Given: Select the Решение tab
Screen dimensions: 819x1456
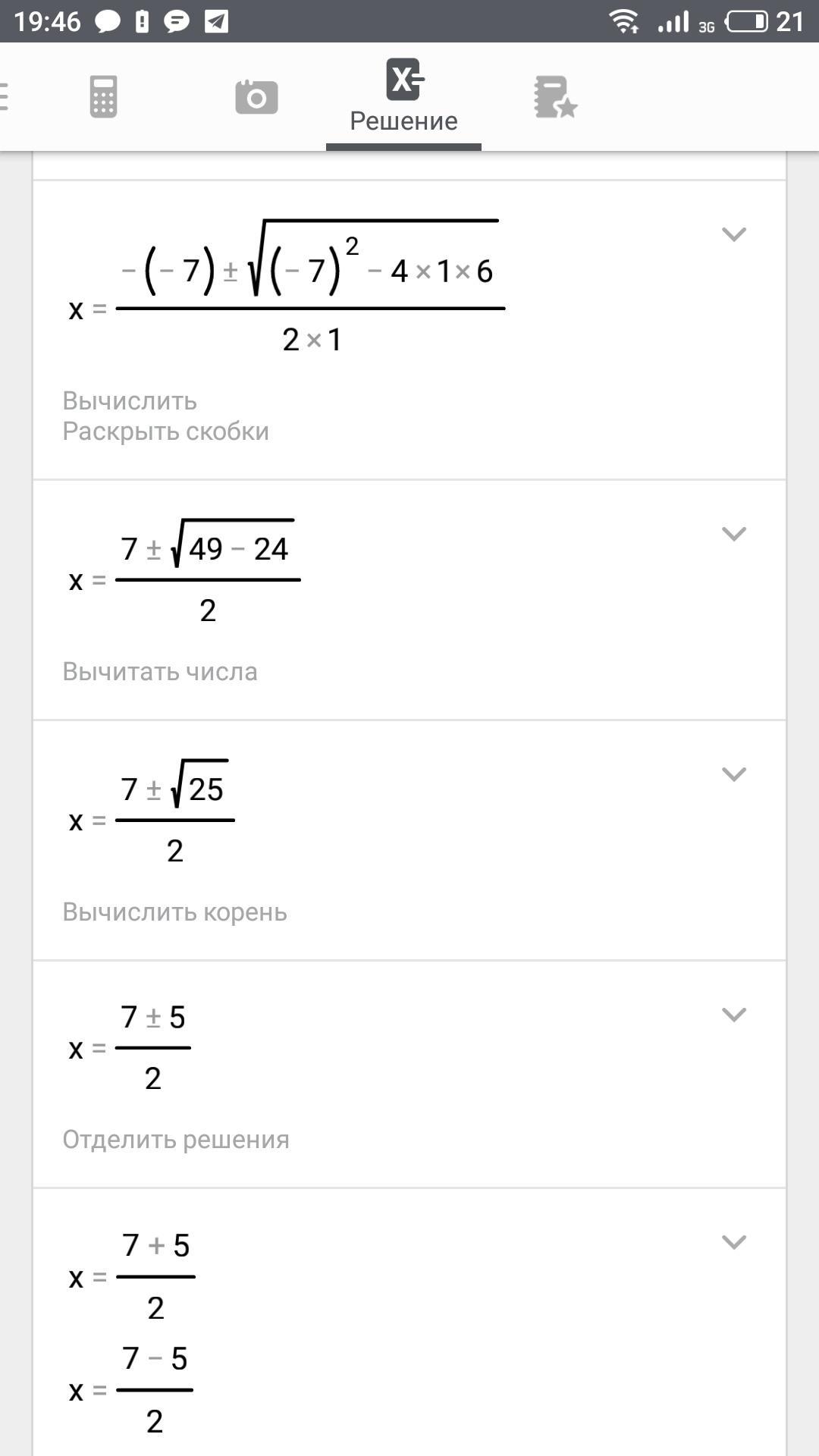Looking at the screenshot, I should [x=403, y=99].
